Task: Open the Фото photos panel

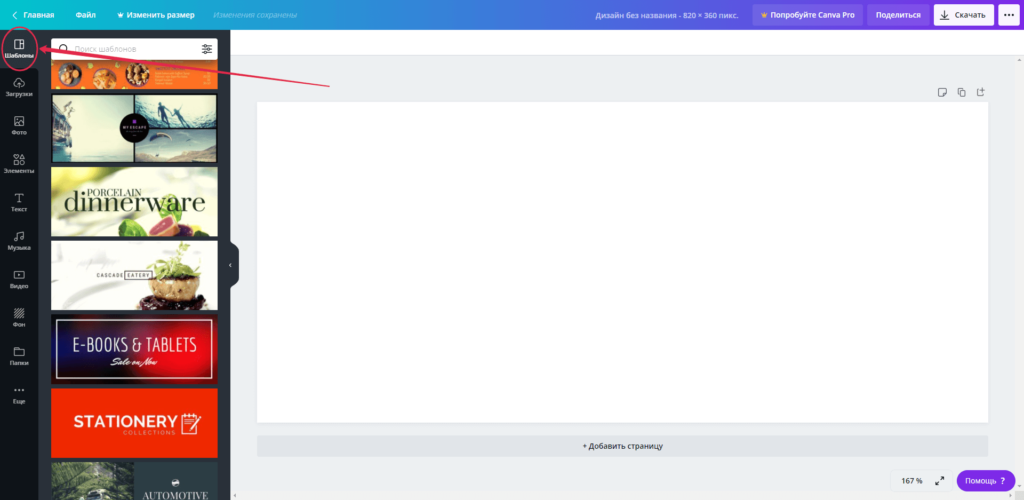Action: (x=19, y=125)
